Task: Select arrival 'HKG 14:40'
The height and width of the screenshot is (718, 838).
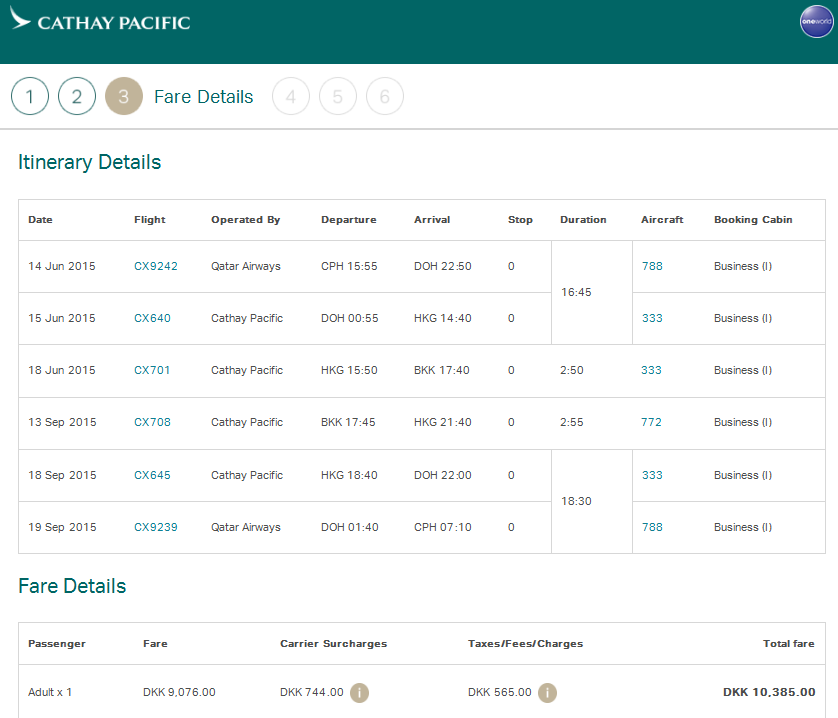Action: [x=443, y=318]
